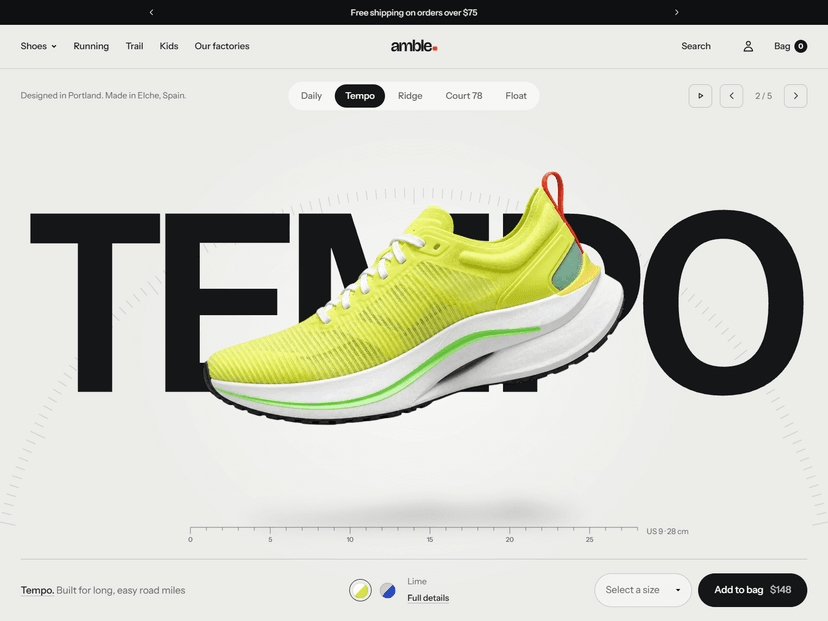Choose the Lime color swatch
Viewport: 828px width, 621px height.
[x=361, y=590]
